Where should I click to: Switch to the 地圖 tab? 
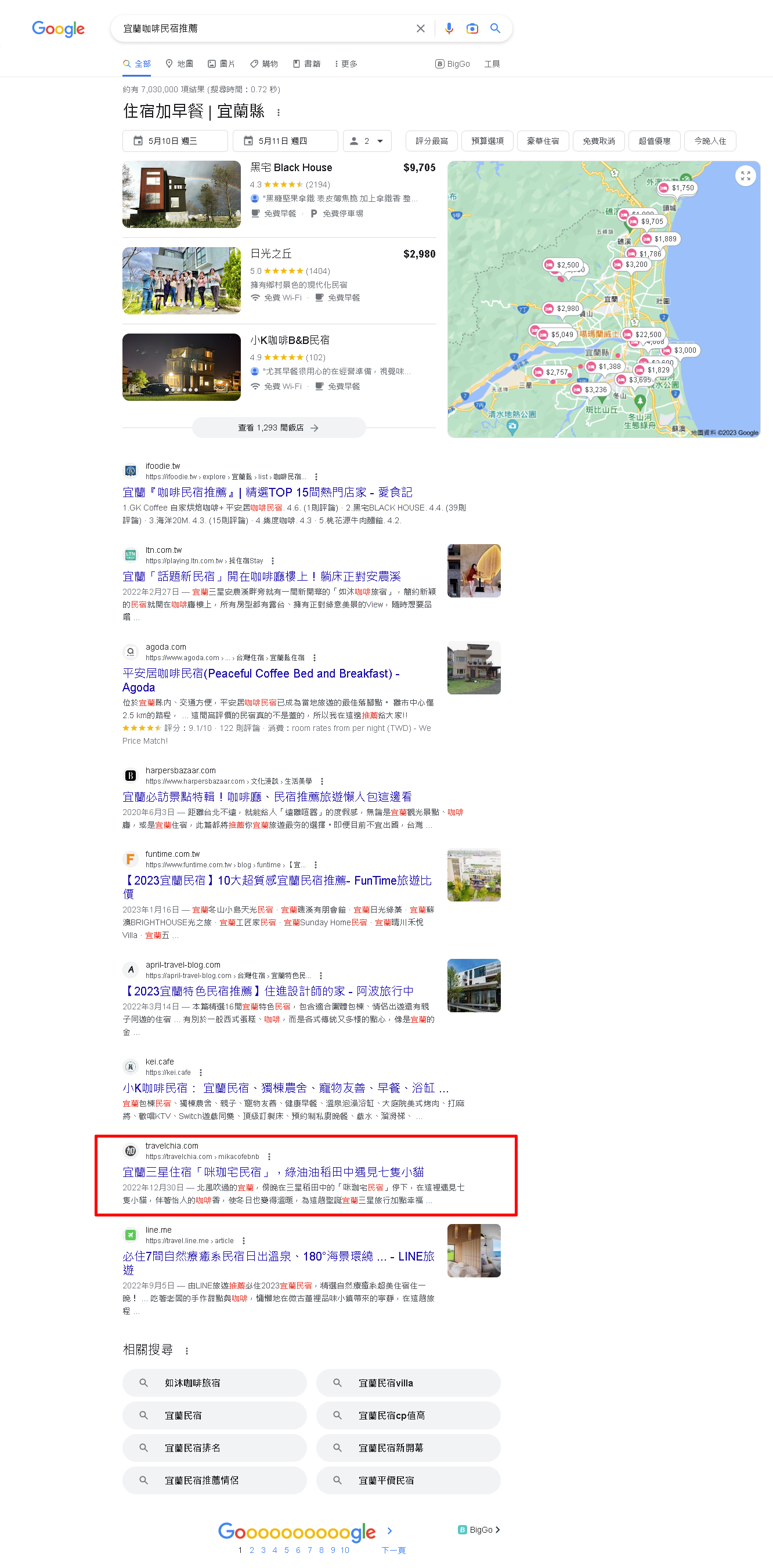coord(180,64)
